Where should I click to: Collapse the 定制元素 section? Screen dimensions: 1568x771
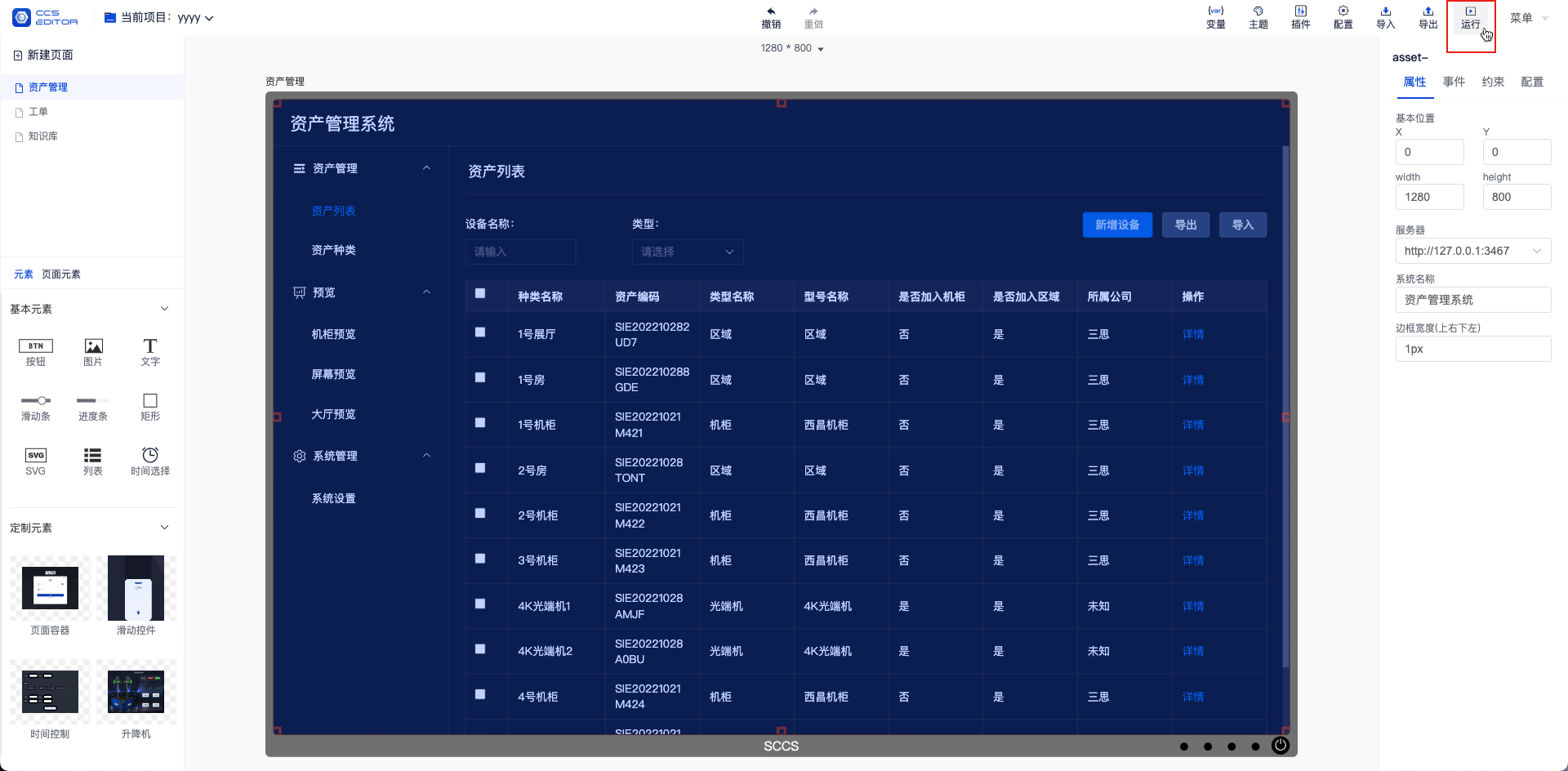164,528
